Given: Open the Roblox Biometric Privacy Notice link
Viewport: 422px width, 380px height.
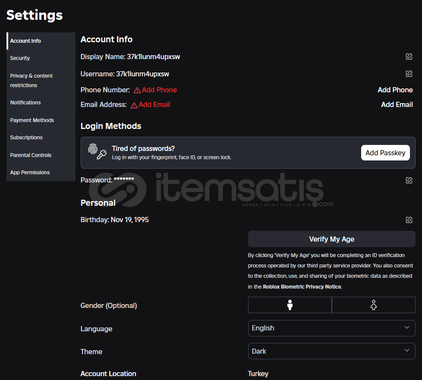Looking at the screenshot, I should (x=302, y=287).
